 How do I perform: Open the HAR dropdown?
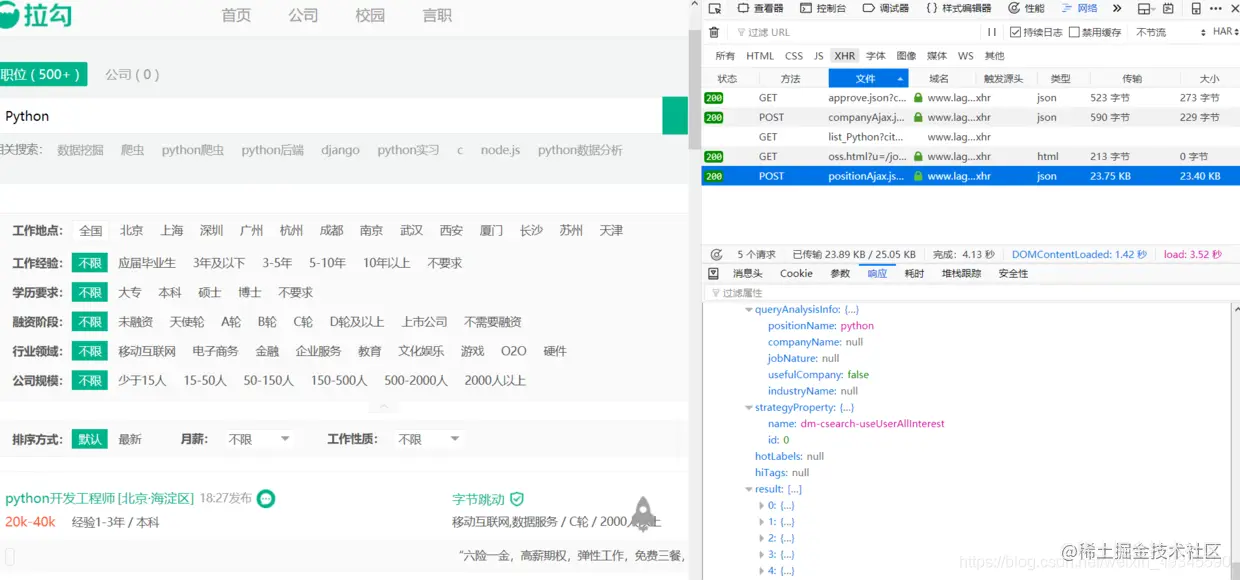1225,32
